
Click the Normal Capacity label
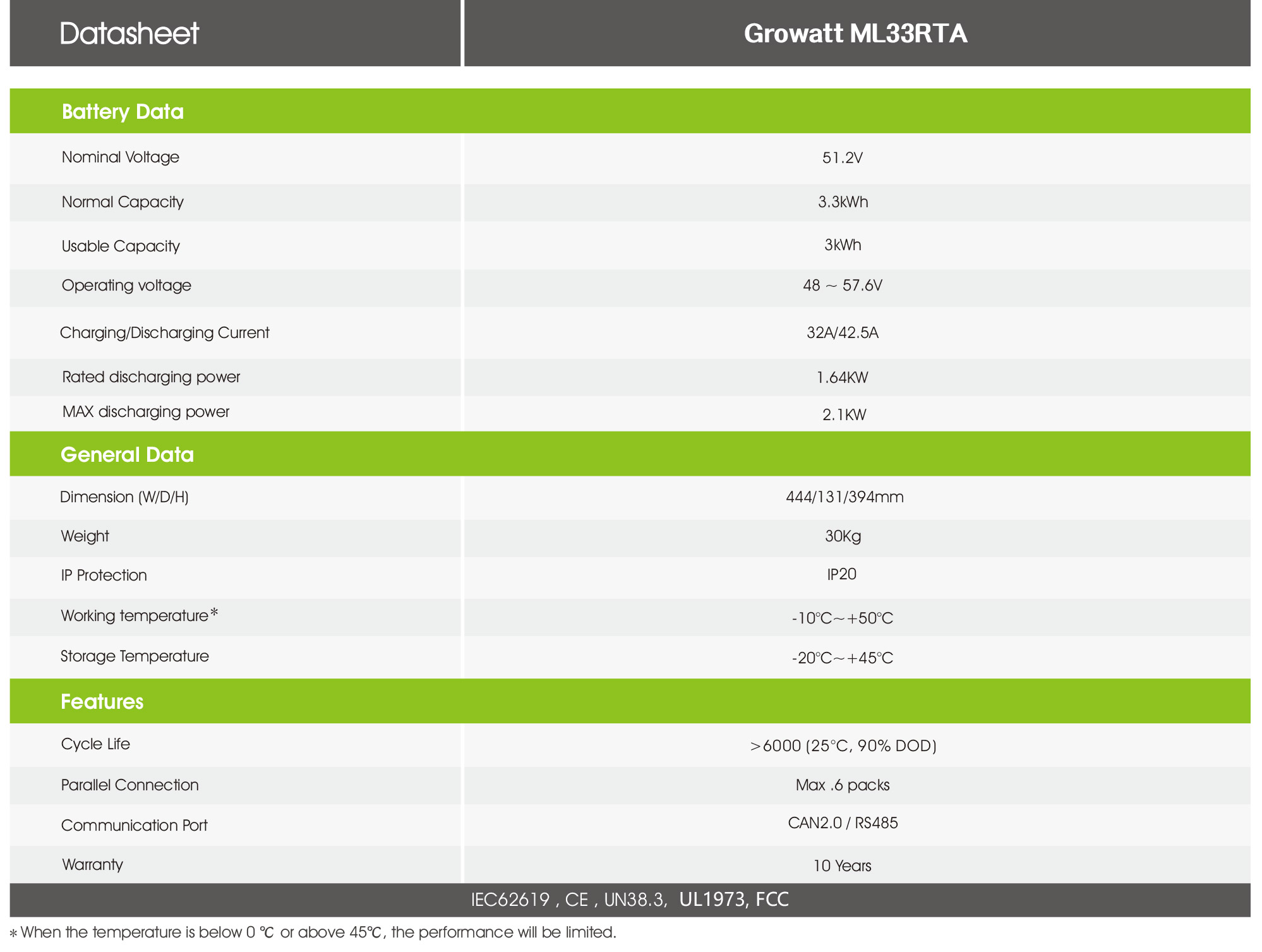pyautogui.click(x=123, y=202)
